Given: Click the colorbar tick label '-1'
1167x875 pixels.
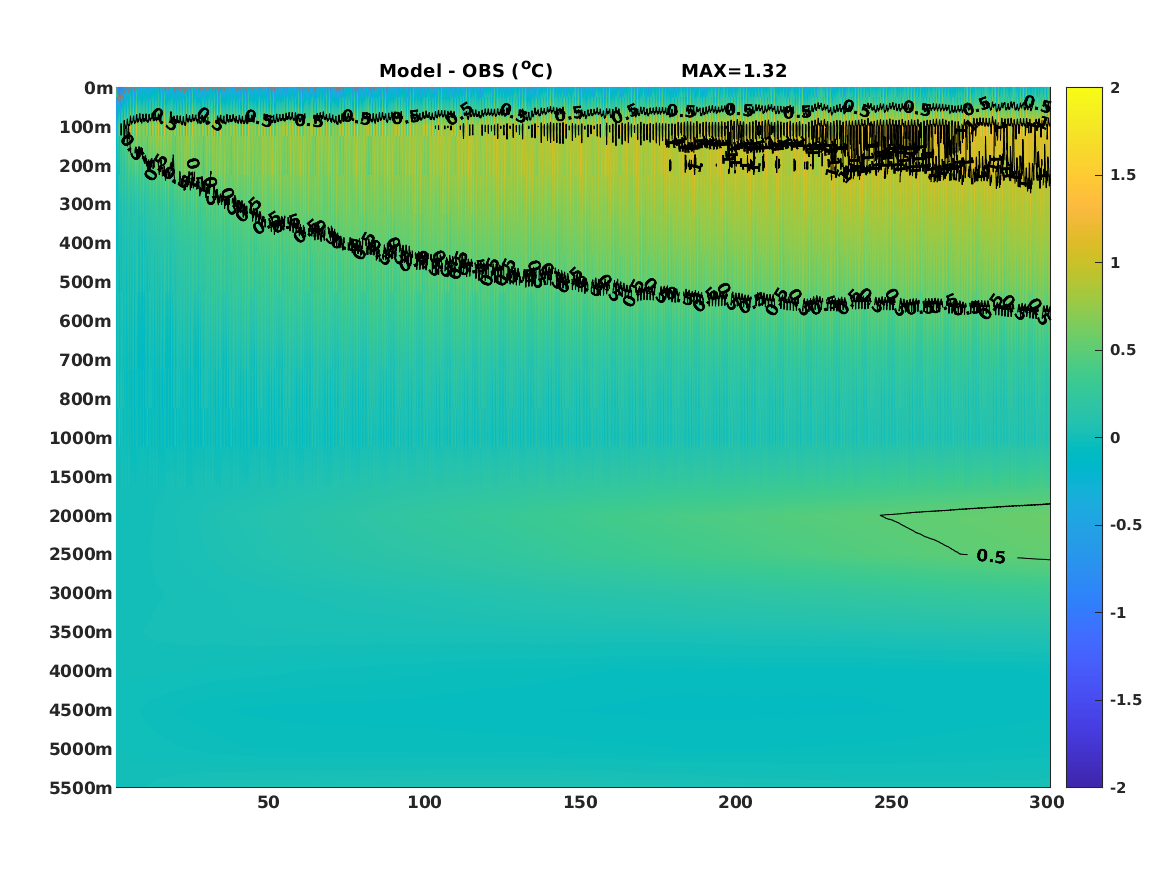Looking at the screenshot, I should [x=1118, y=613].
